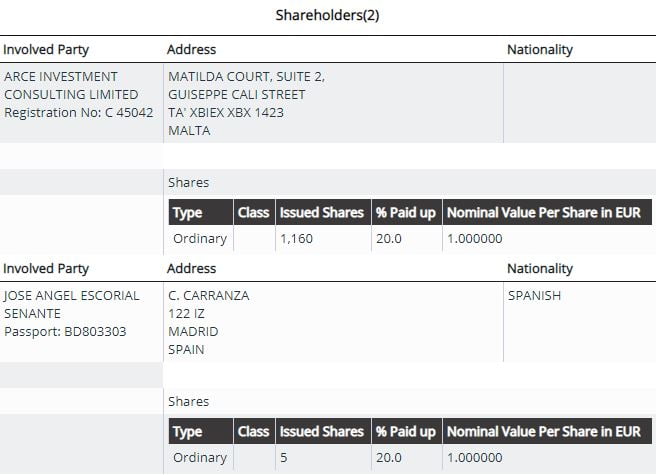Click the SPAIN country line
This screenshot has width=660, height=475.
[187, 350]
